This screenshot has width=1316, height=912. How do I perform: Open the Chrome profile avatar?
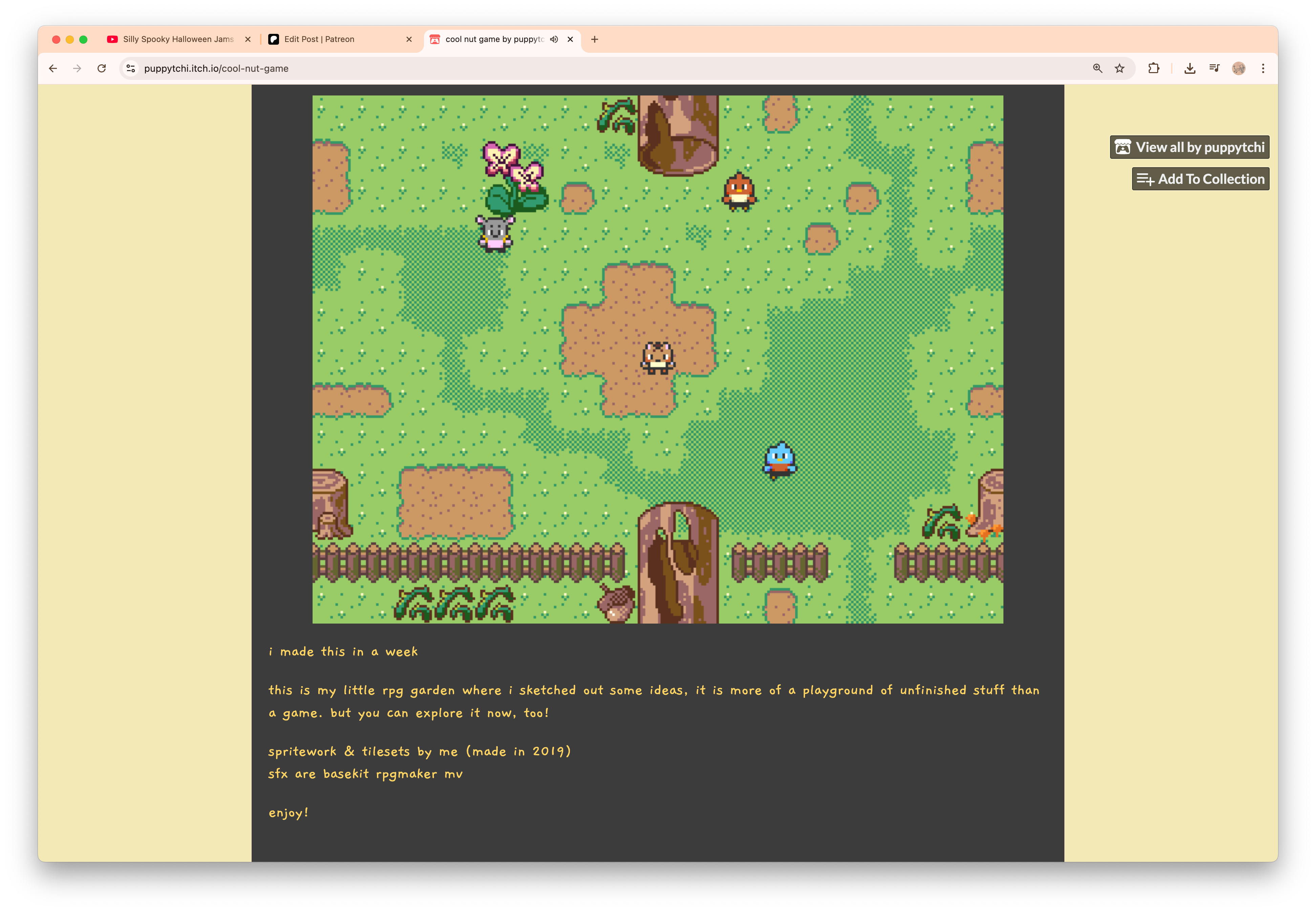coord(1238,69)
